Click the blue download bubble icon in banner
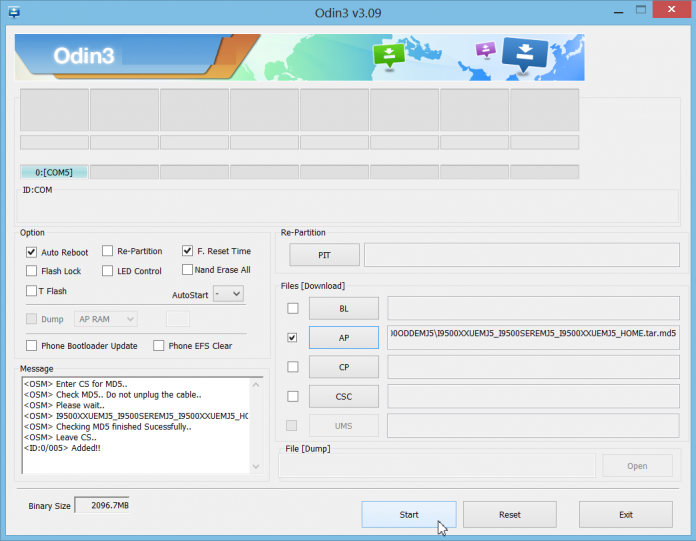 coord(525,54)
